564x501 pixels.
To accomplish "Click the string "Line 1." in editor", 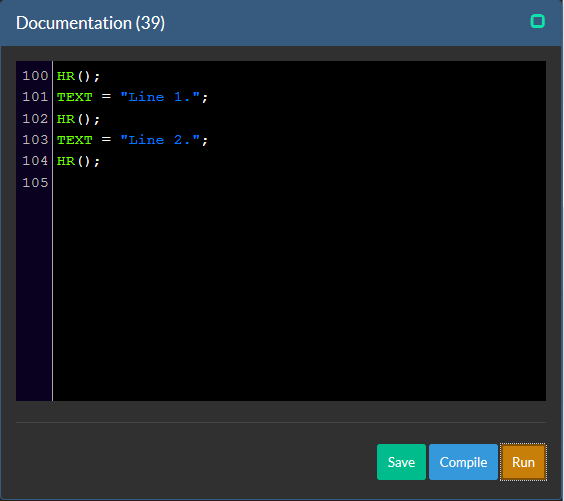I will [160, 97].
